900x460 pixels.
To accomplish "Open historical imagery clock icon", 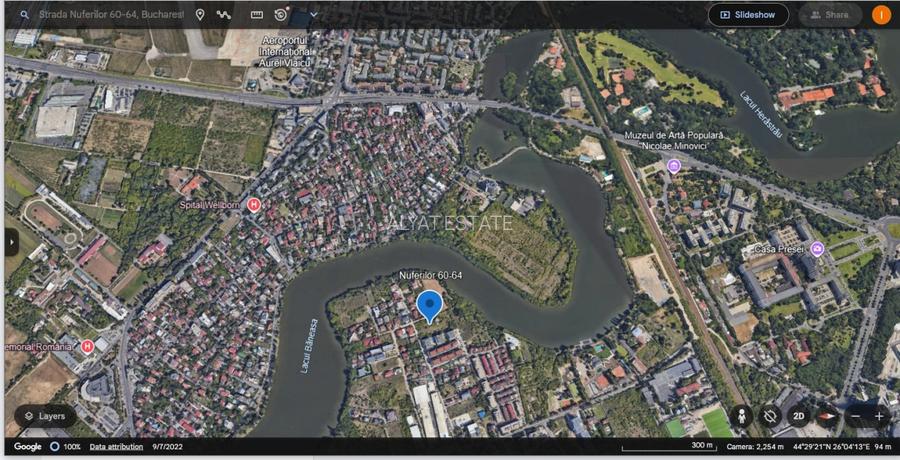I will click(281, 15).
